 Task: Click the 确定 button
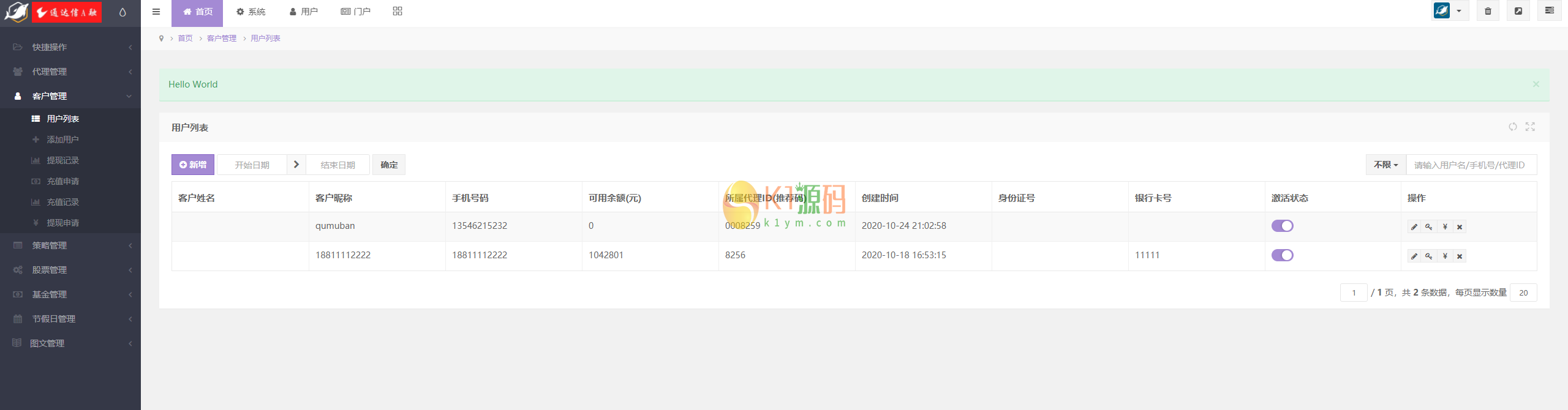click(389, 165)
